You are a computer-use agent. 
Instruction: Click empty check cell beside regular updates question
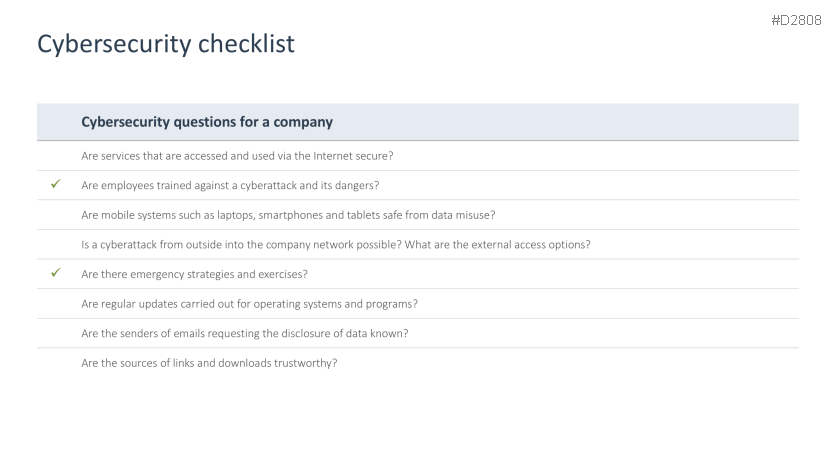coord(56,303)
